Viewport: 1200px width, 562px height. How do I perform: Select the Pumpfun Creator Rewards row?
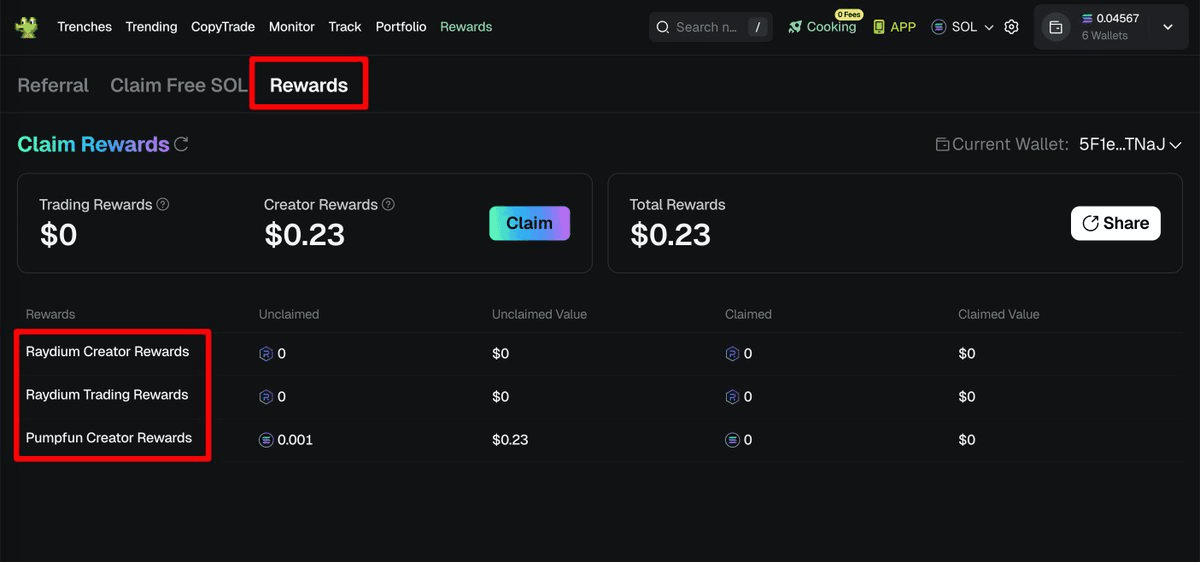point(109,438)
